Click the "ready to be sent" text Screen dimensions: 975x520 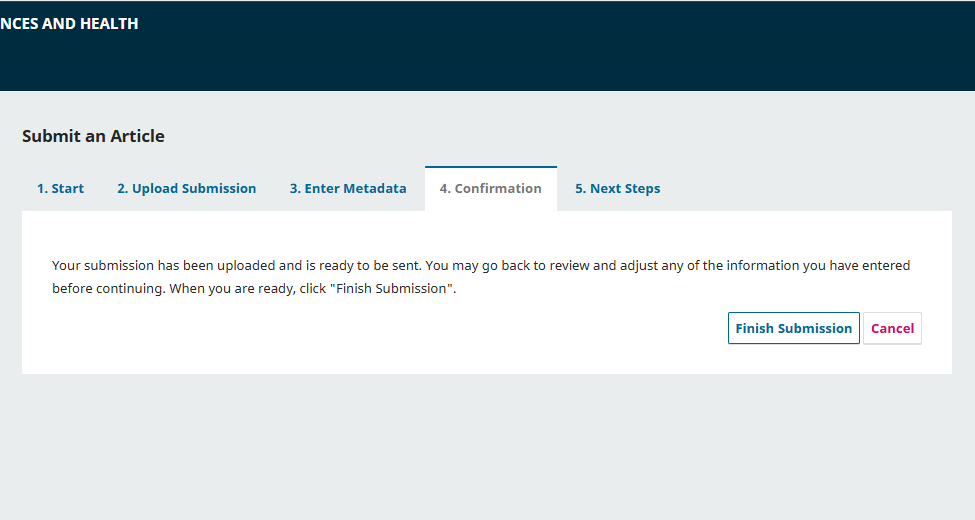(x=372, y=266)
